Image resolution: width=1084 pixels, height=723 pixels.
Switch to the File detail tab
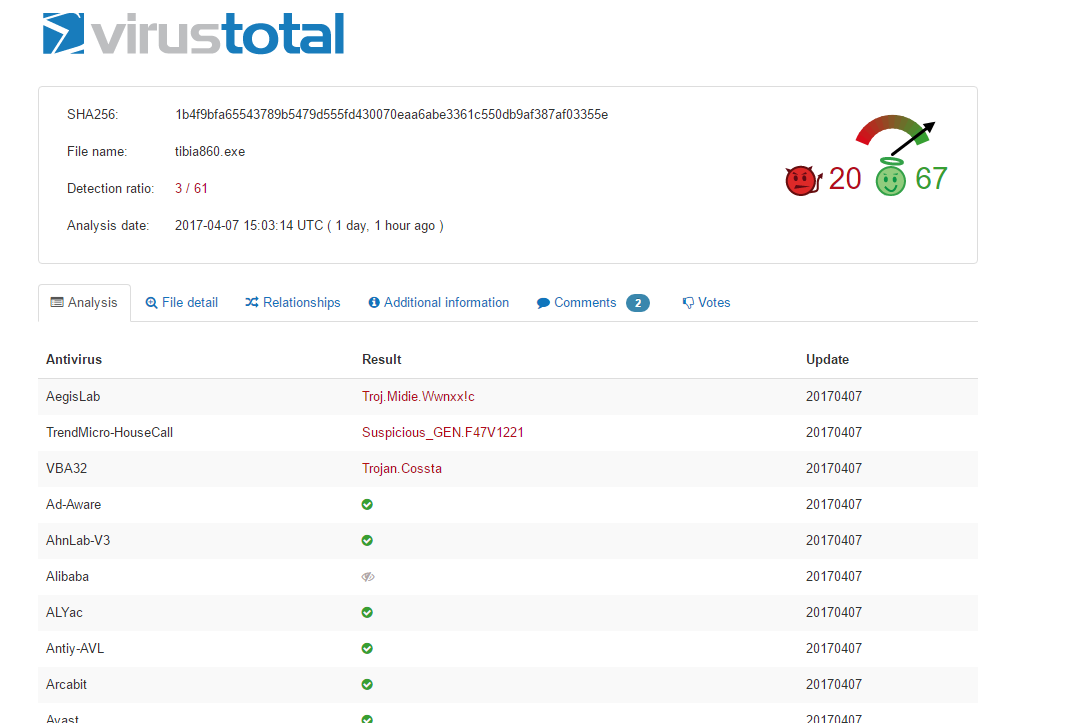tap(182, 303)
